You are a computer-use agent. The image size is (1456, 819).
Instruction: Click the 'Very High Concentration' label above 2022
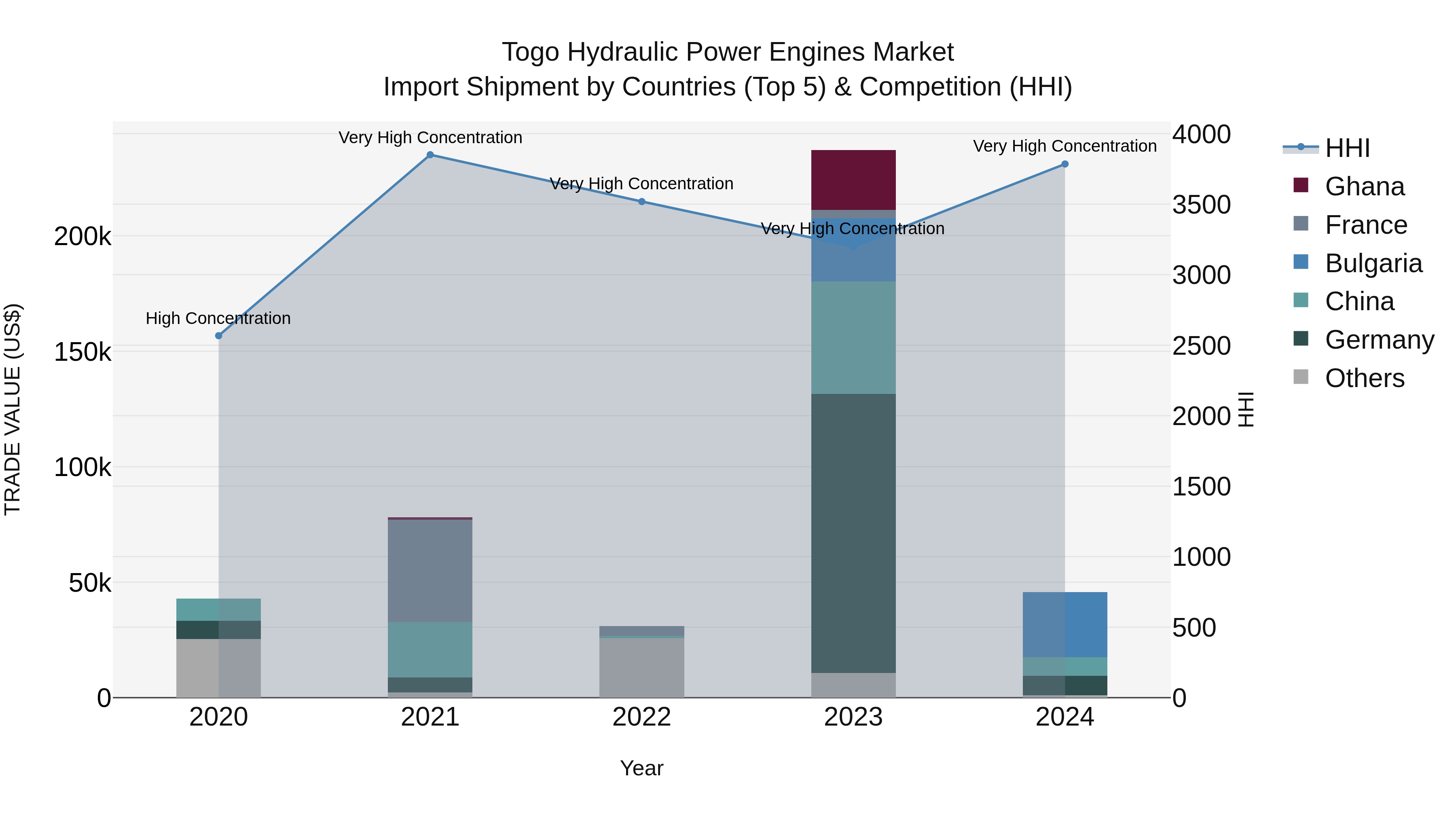tap(641, 184)
